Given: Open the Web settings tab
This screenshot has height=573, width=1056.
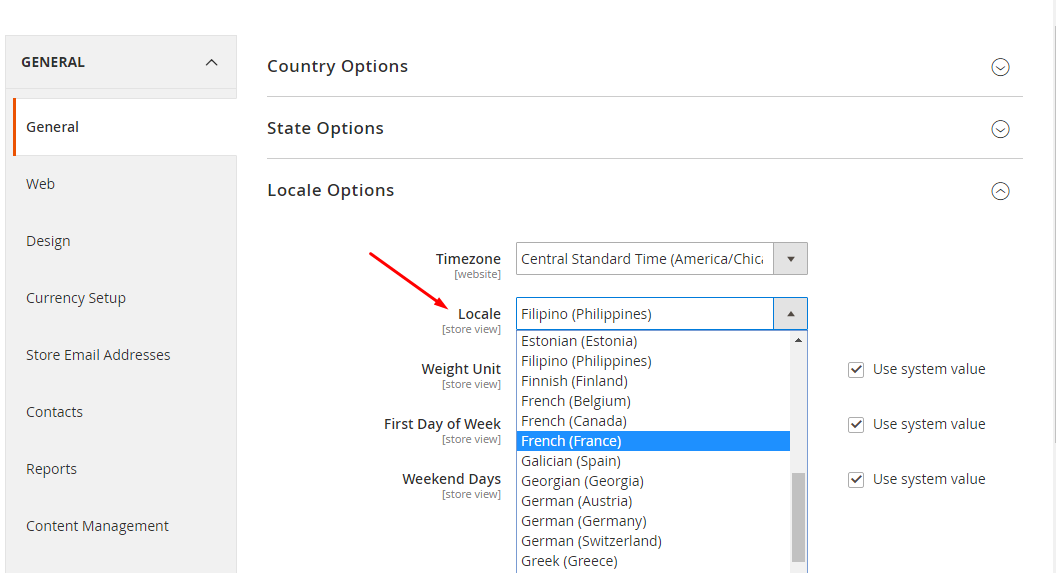Looking at the screenshot, I should tap(41, 184).
